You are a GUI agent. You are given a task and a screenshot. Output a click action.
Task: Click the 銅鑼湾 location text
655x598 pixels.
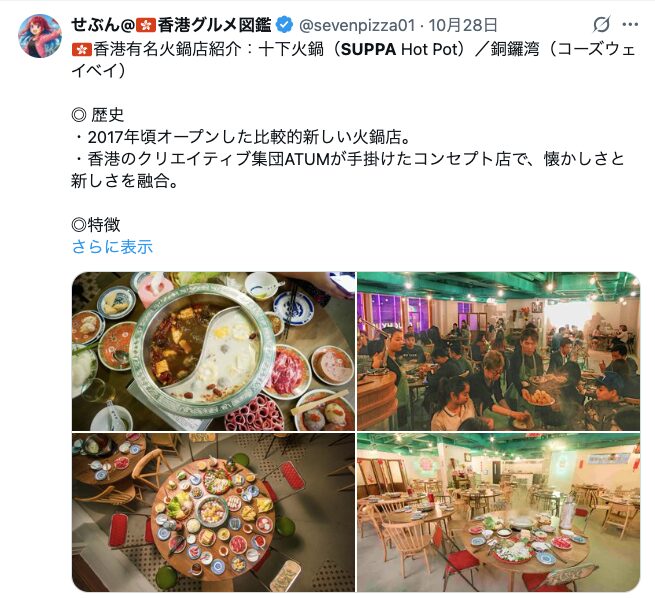(x=515, y=50)
